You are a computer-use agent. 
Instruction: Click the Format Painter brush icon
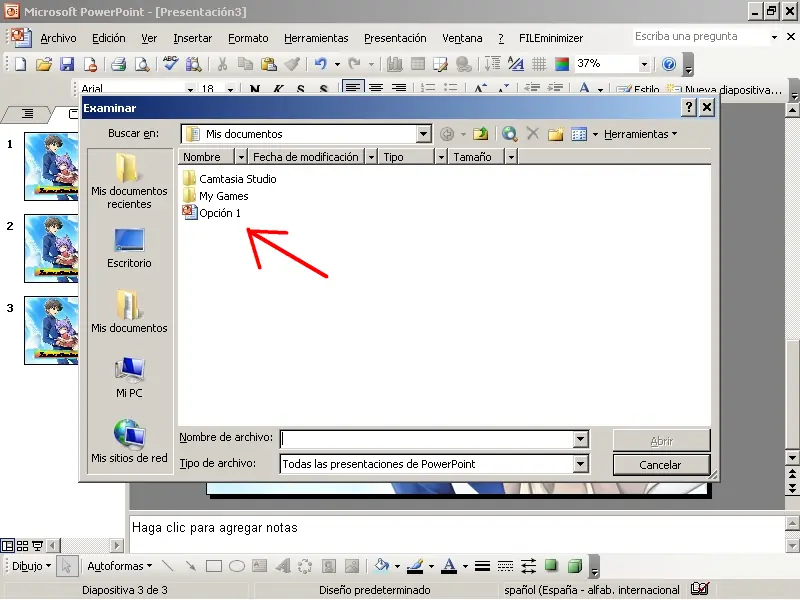[x=292, y=64]
